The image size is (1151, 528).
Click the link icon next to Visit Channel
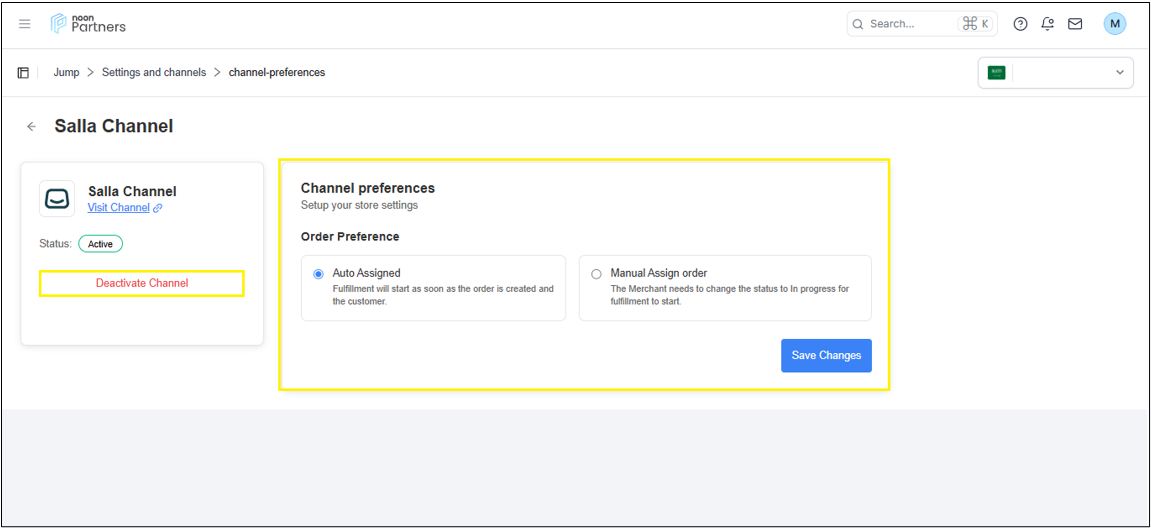click(x=158, y=208)
